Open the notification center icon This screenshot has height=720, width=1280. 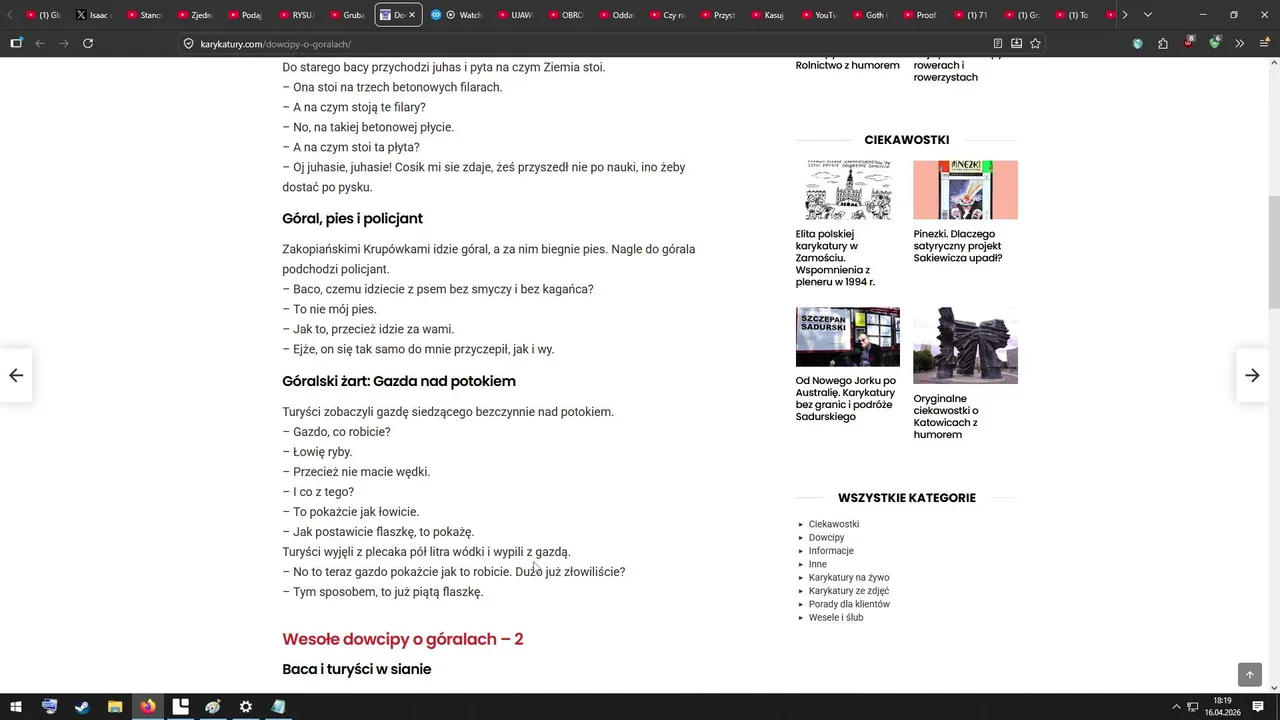[1258, 707]
